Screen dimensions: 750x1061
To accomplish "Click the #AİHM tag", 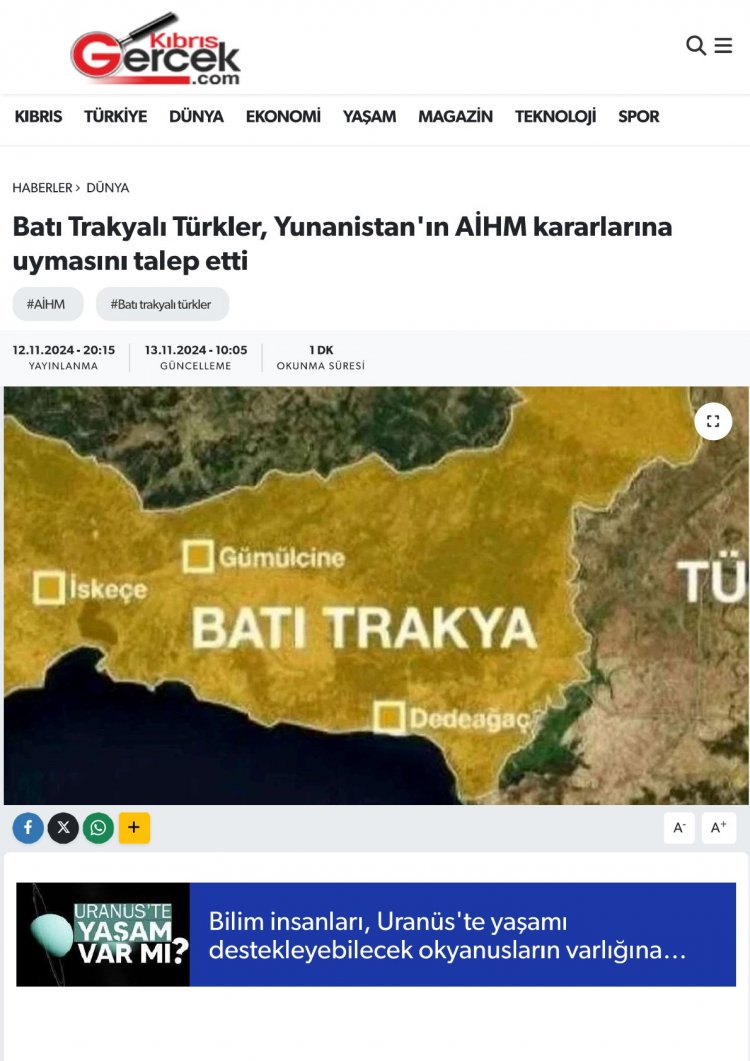I will (x=47, y=304).
